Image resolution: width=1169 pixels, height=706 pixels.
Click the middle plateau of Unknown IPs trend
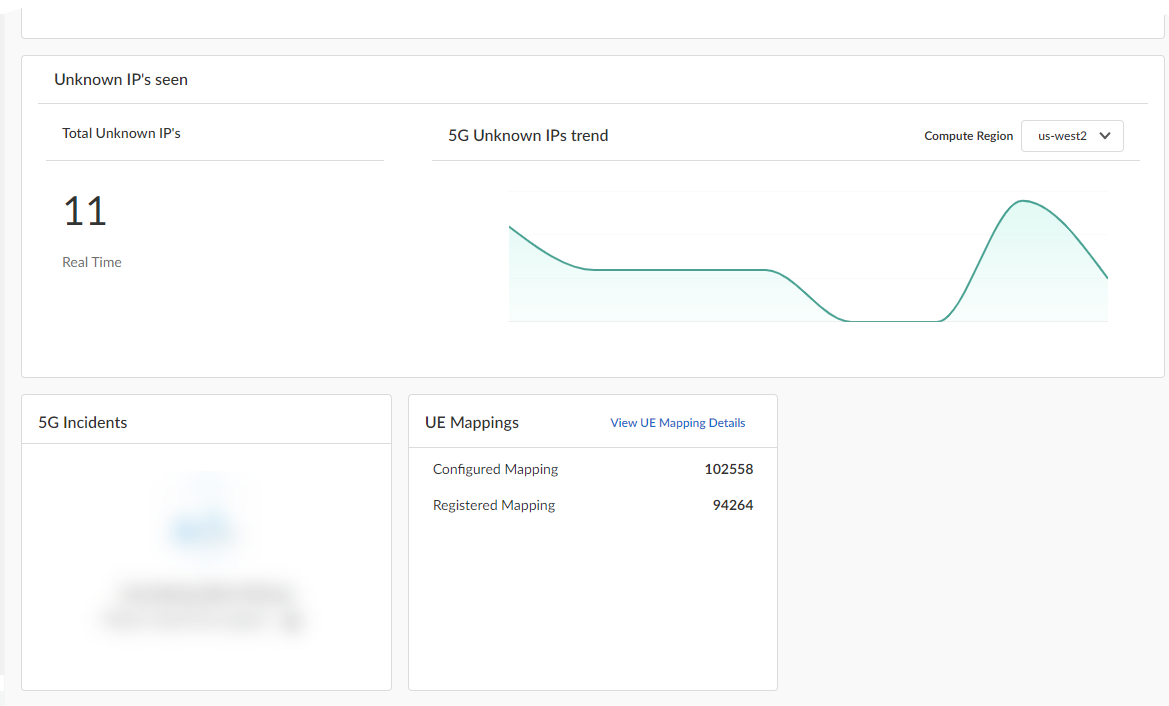(x=680, y=270)
